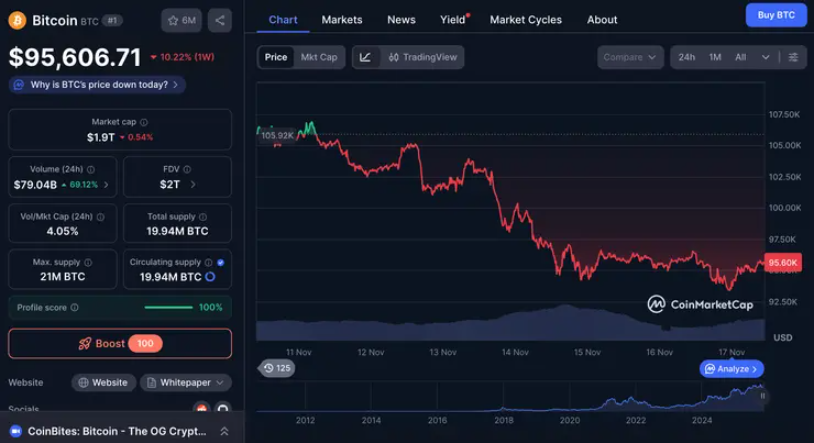
Task: Click the Bitcoin logo icon
Action: click(x=17, y=20)
